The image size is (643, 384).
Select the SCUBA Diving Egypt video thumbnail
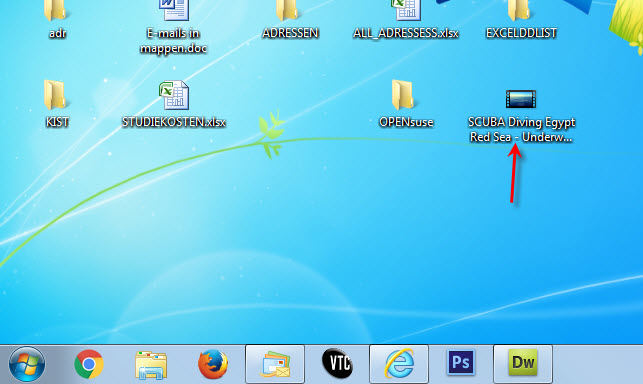[x=521, y=99]
